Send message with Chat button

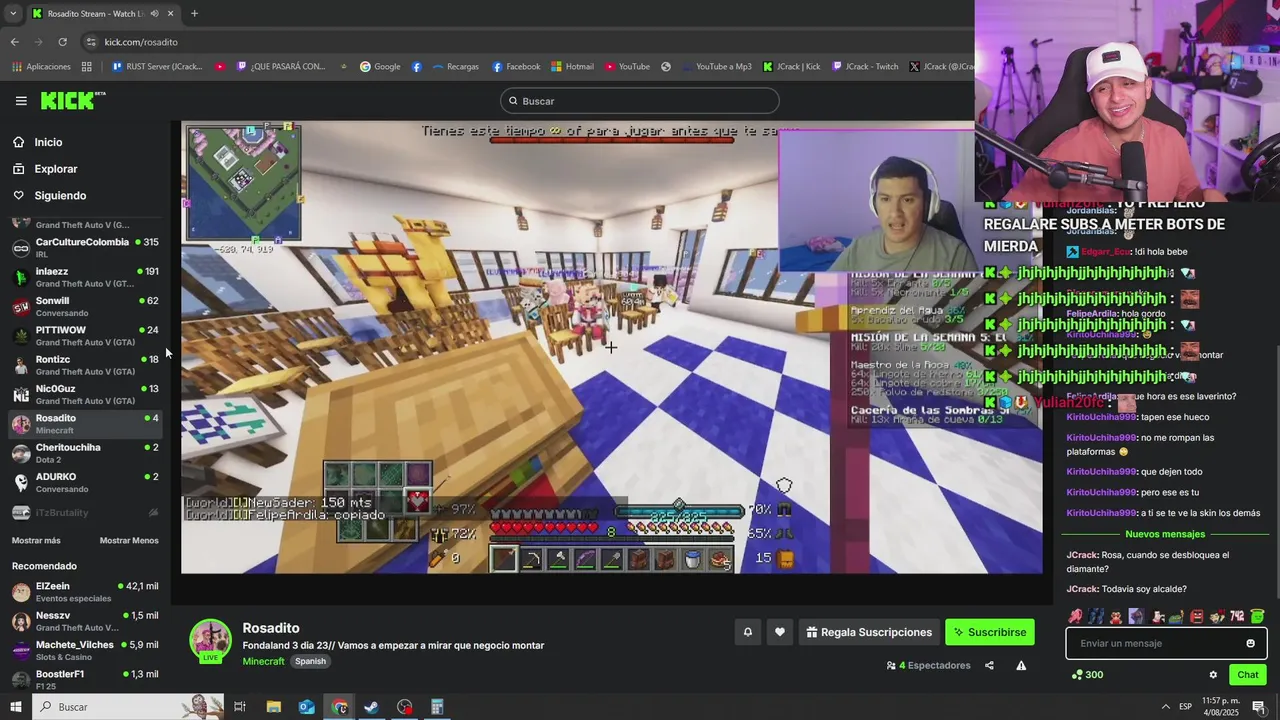(1248, 675)
